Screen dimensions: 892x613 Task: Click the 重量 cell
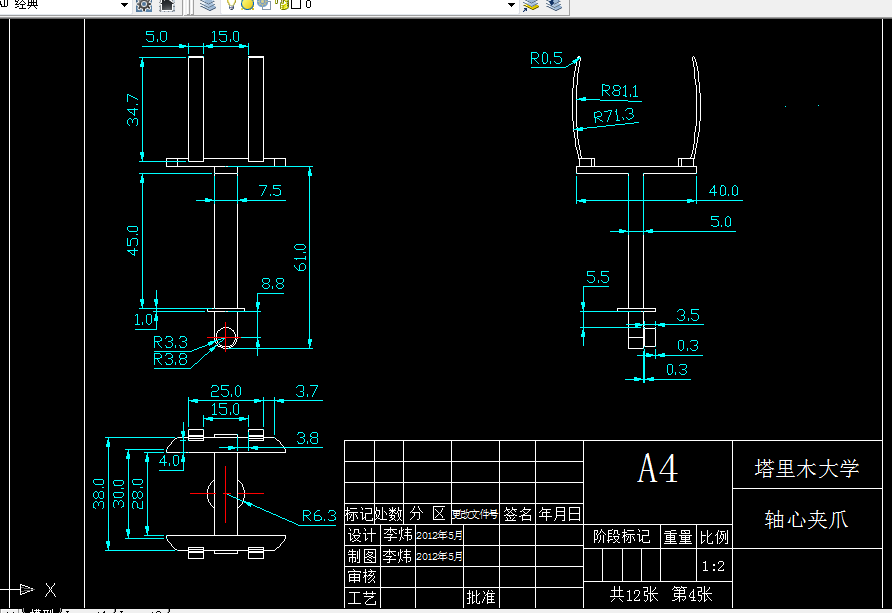678,537
